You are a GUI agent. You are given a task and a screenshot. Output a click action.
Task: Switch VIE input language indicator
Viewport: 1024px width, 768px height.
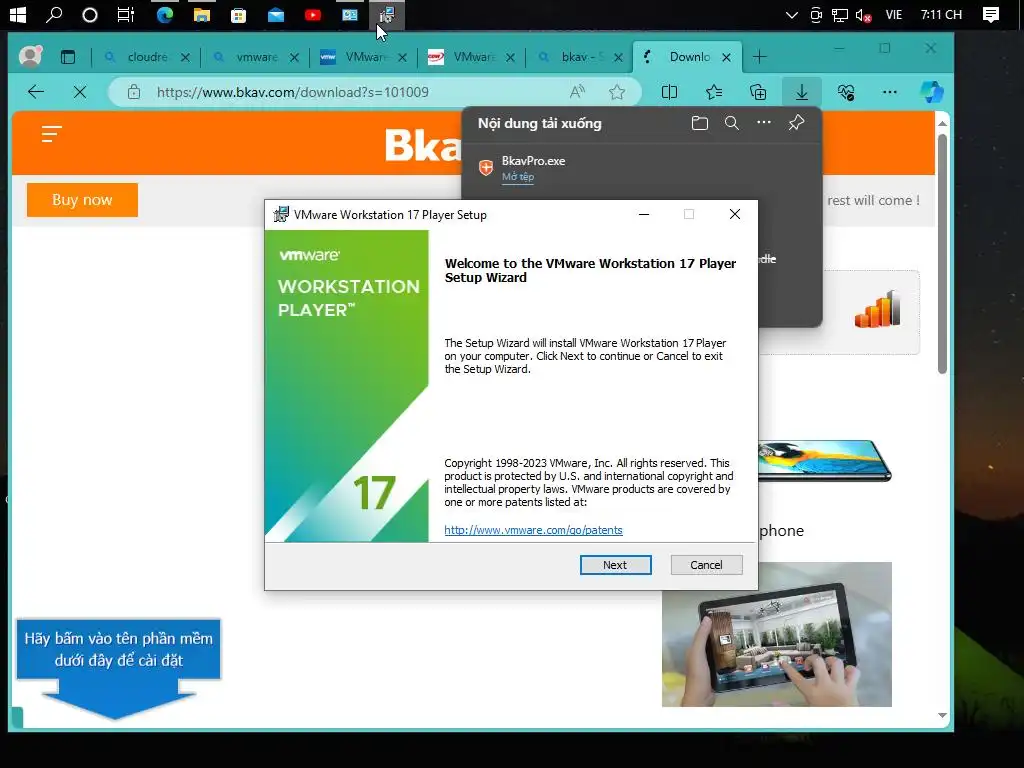click(893, 14)
